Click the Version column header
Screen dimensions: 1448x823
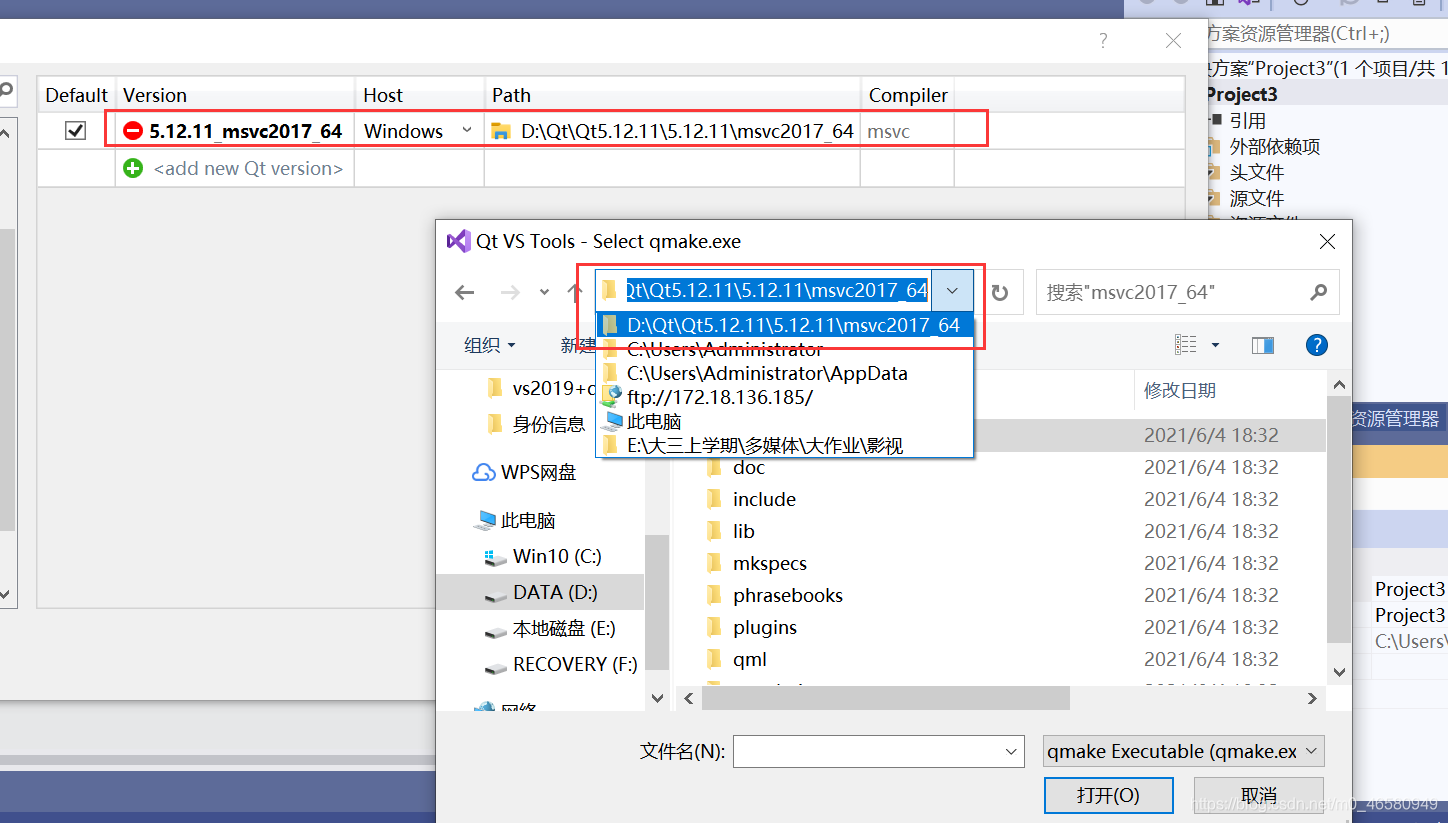click(235, 95)
